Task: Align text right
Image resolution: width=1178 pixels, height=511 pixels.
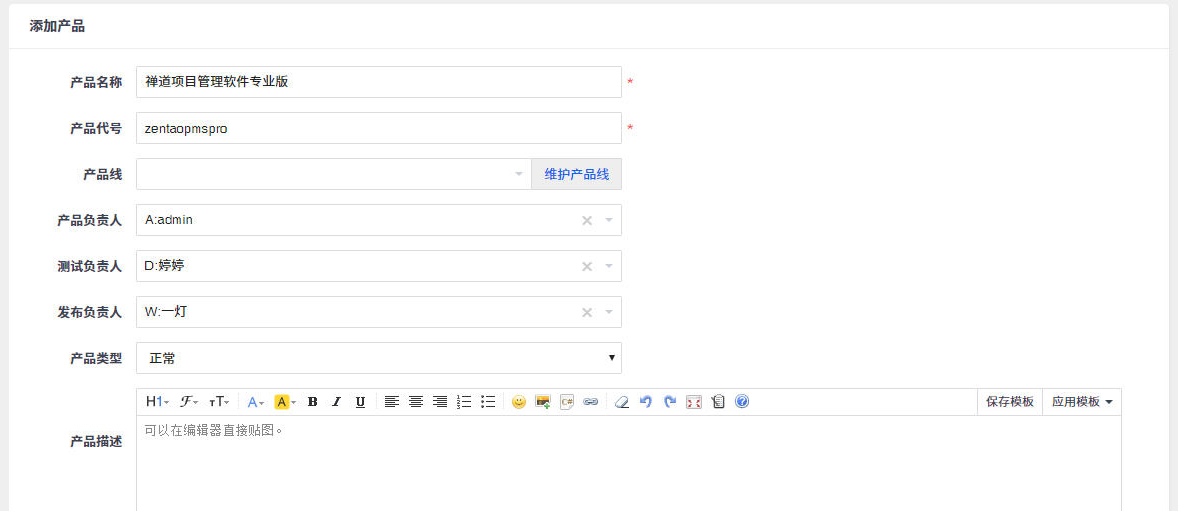Action: pos(439,402)
